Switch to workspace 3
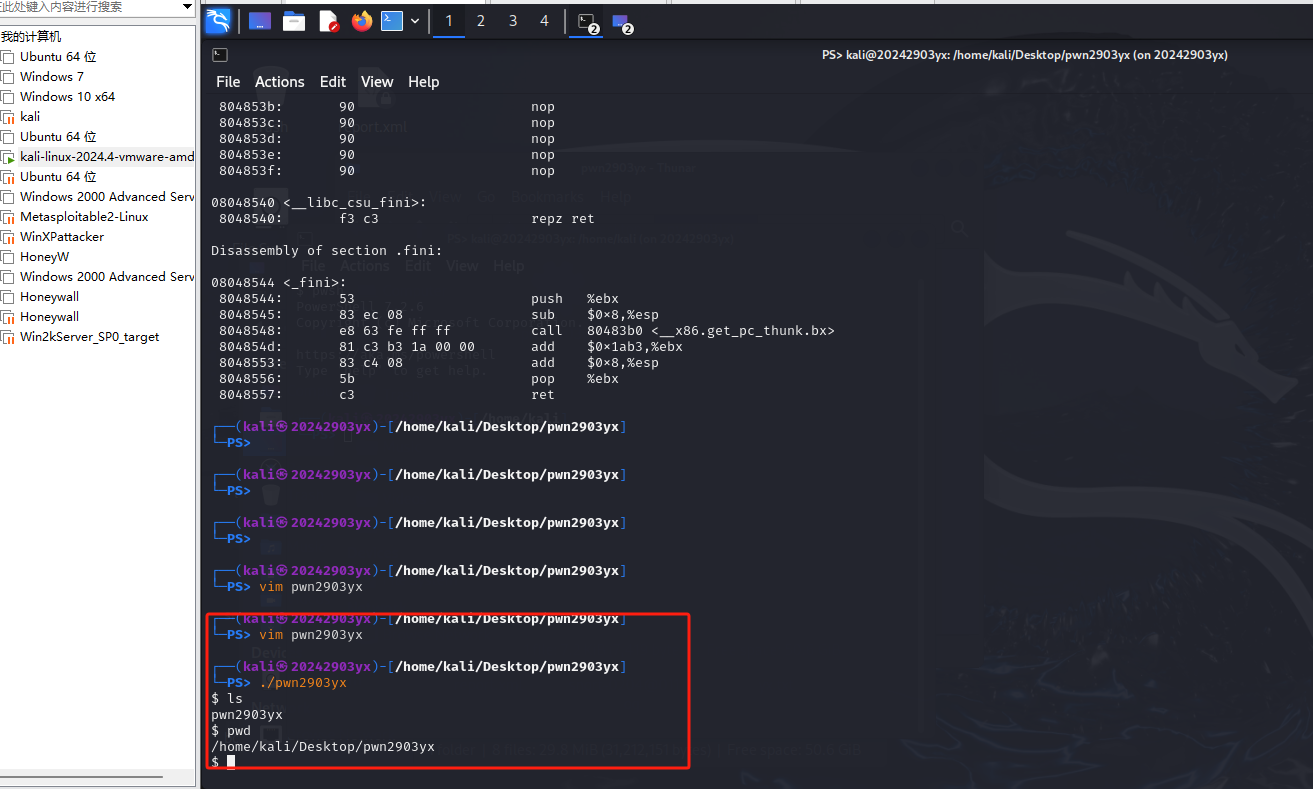 coord(513,21)
